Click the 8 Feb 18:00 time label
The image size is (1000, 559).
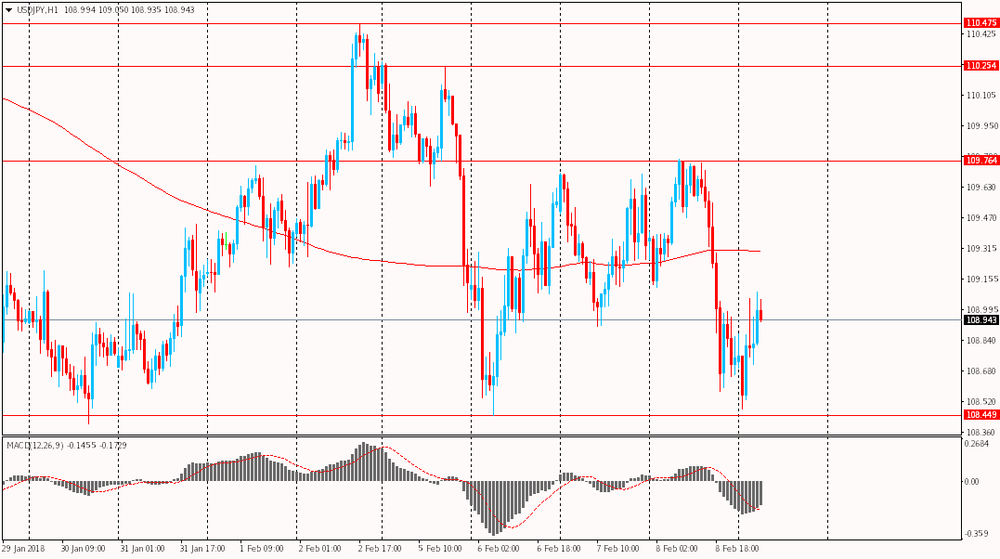pos(737,549)
